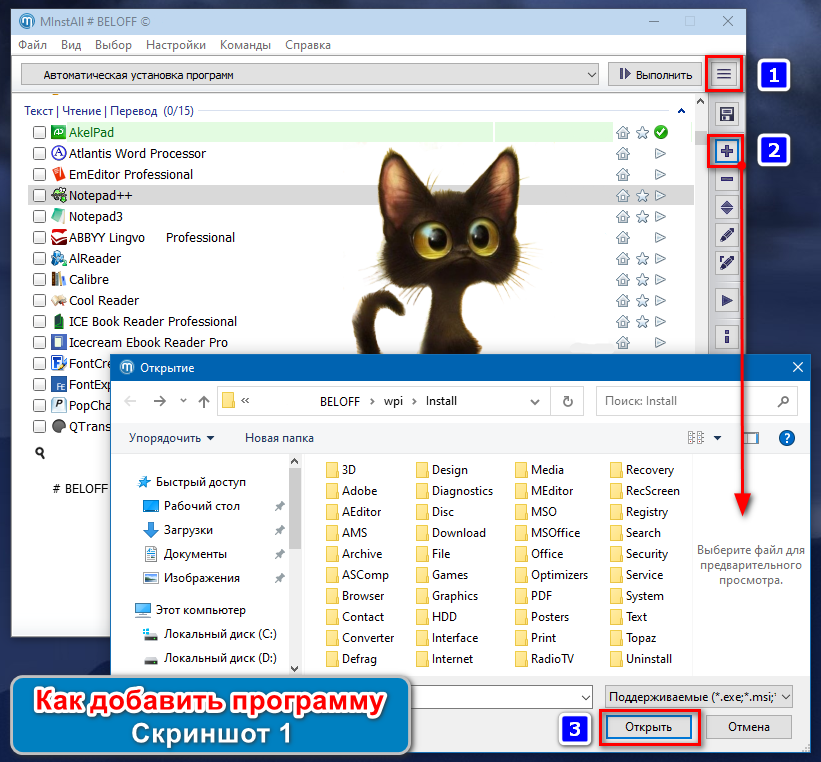Tick the Notepad++ checkbox

tap(39, 195)
